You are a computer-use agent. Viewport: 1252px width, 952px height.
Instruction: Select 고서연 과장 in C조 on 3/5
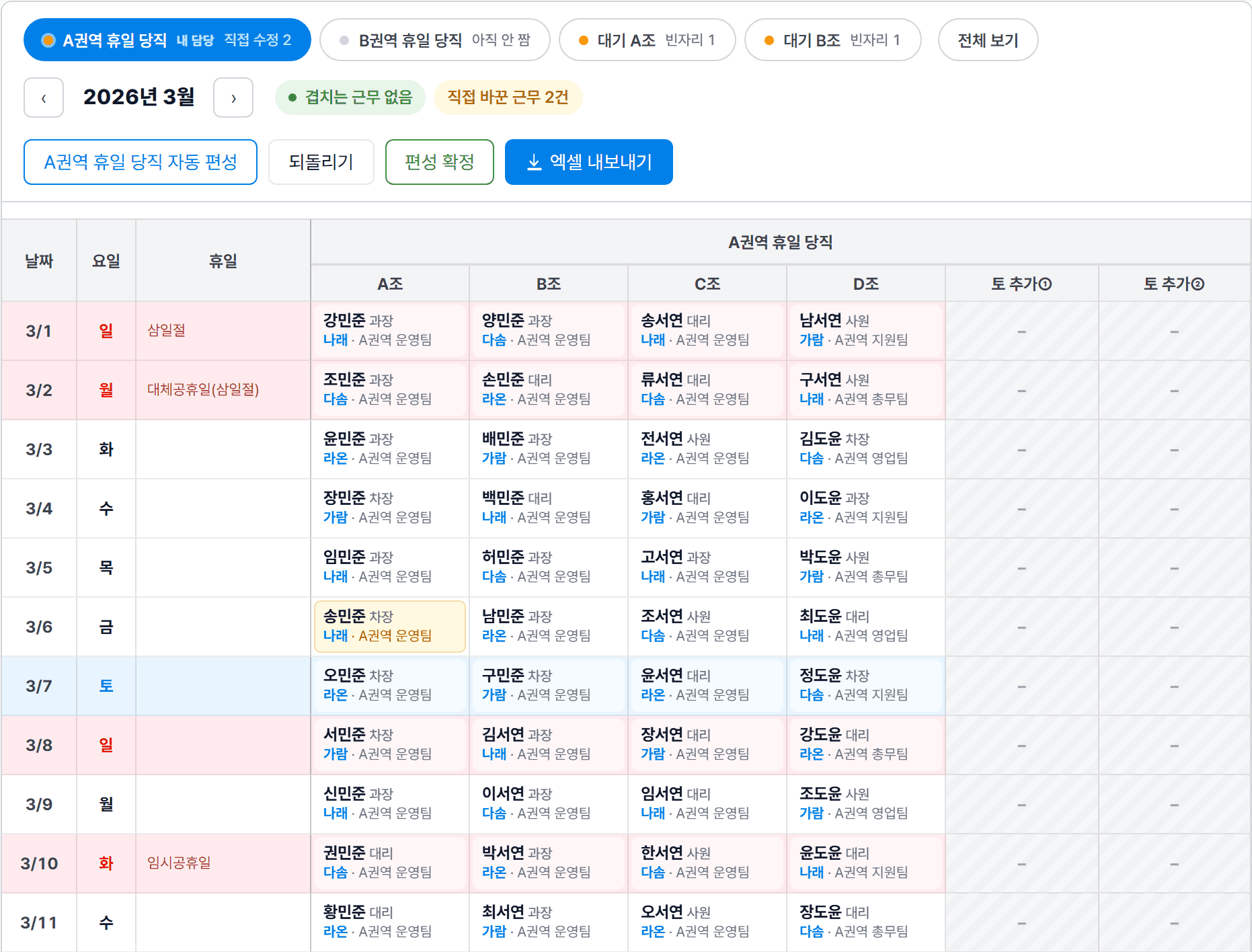pos(707,567)
